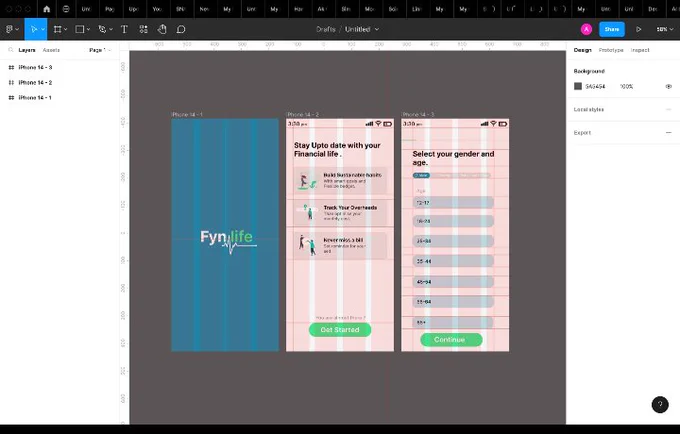Image resolution: width=680 pixels, height=434 pixels.
Task: Open the Resources components tool
Action: pyautogui.click(x=143, y=29)
